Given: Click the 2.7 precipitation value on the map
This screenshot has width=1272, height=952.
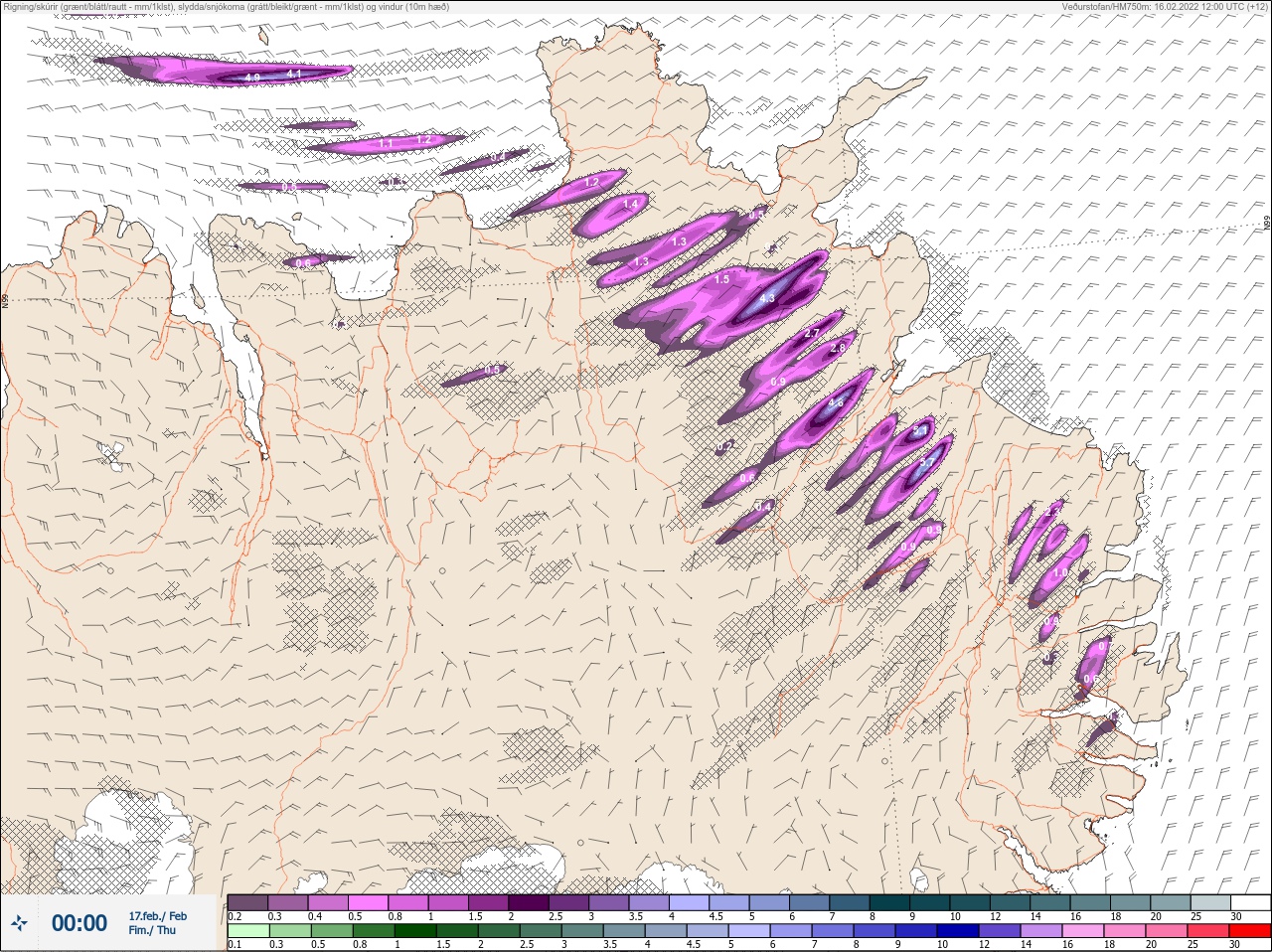Looking at the screenshot, I should 812,333.
